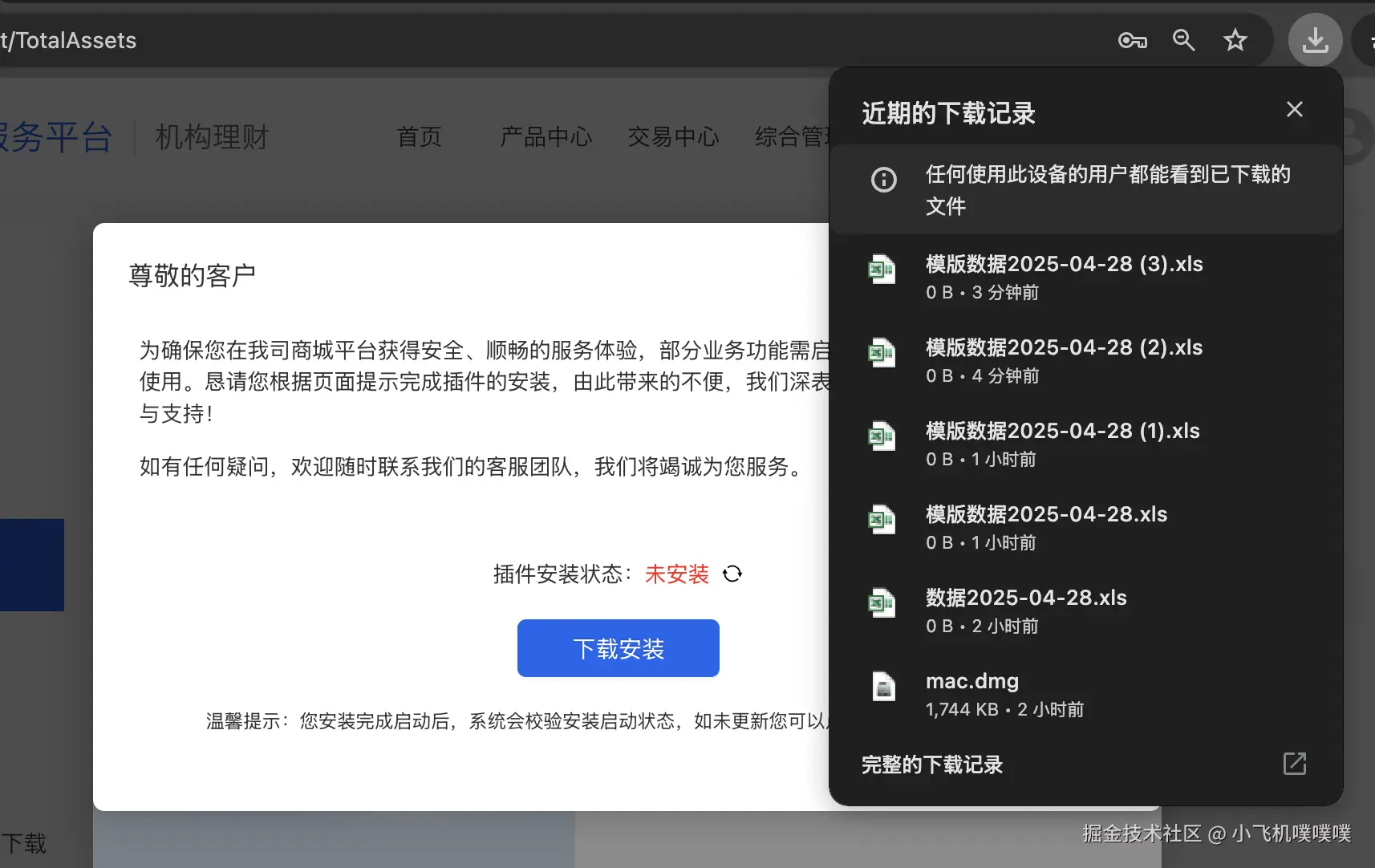This screenshot has height=868, width=1375.
Task: Click the Excel icon for 模版数据2025-04-28 (2).xls
Action: pos(882,353)
